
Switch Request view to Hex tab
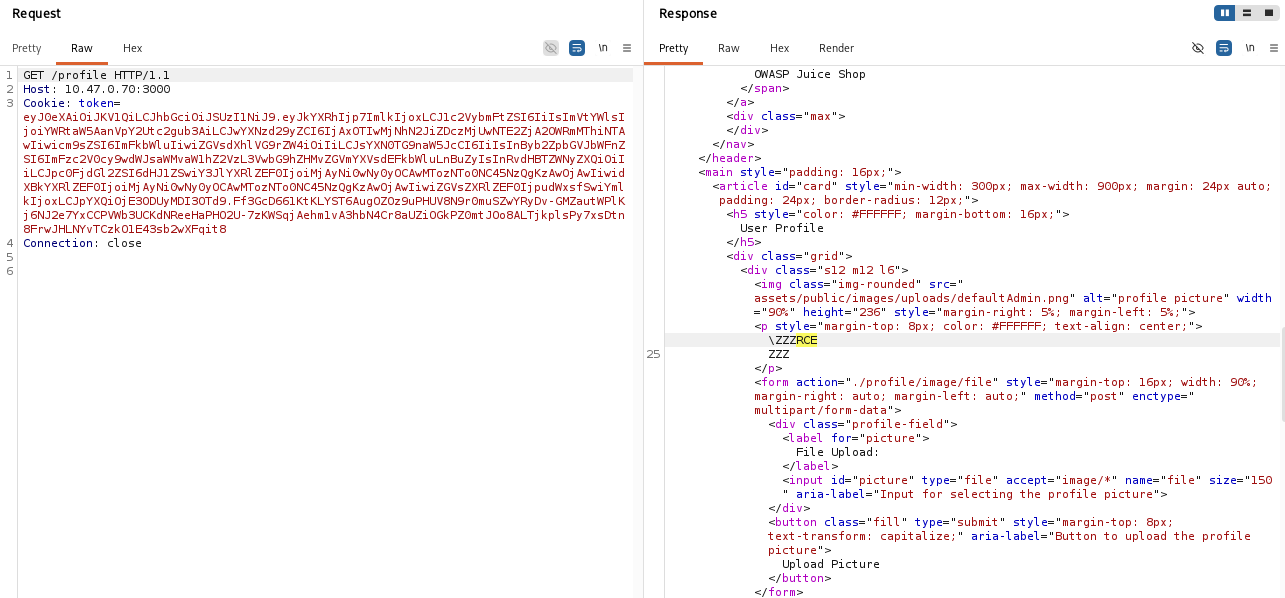133,48
